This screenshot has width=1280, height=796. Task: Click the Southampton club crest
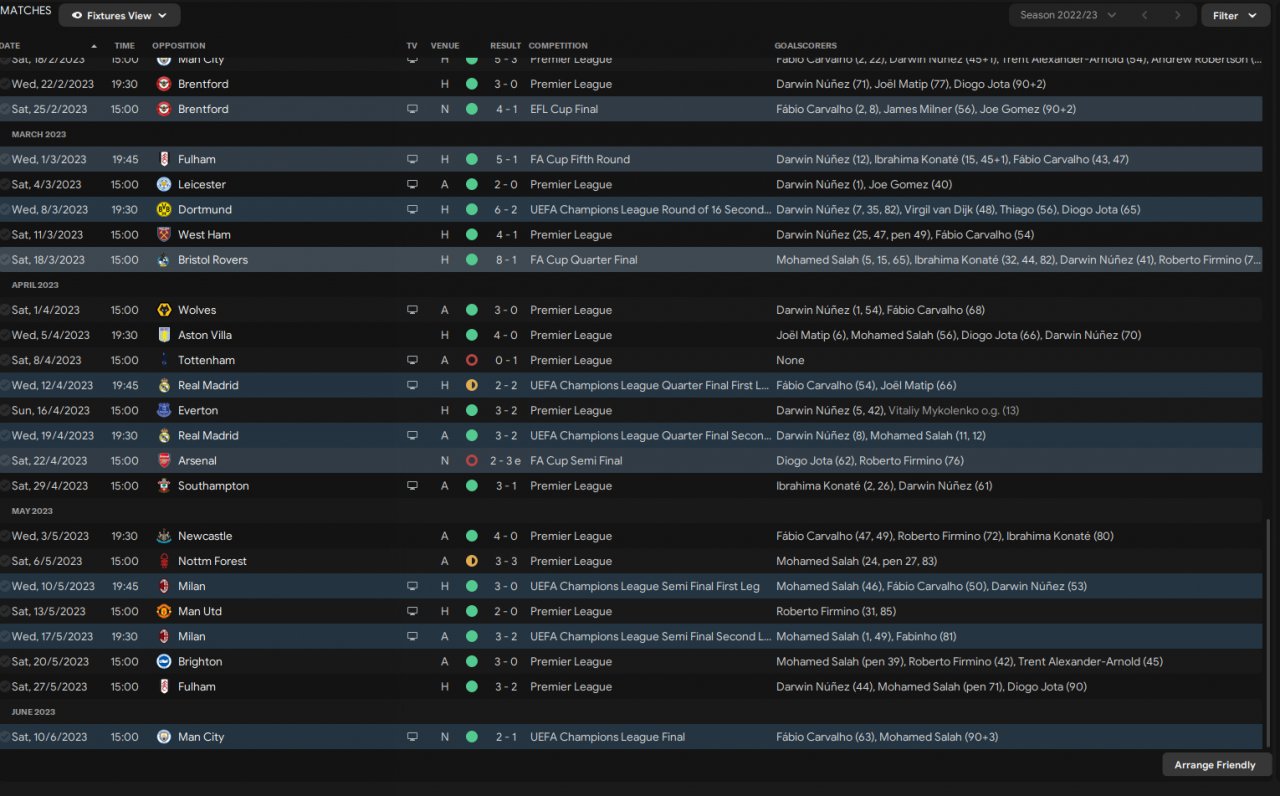(x=164, y=486)
